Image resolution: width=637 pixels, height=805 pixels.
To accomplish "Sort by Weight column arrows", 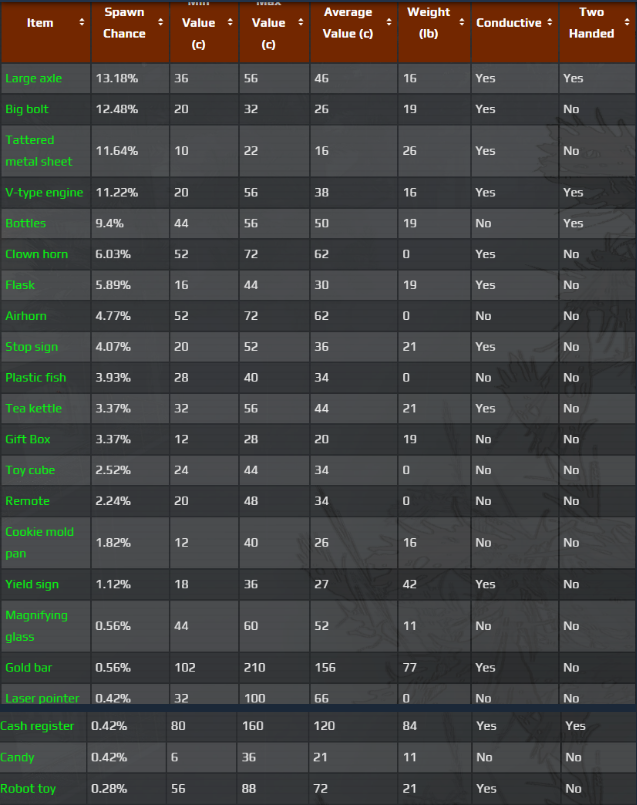I will [460, 23].
